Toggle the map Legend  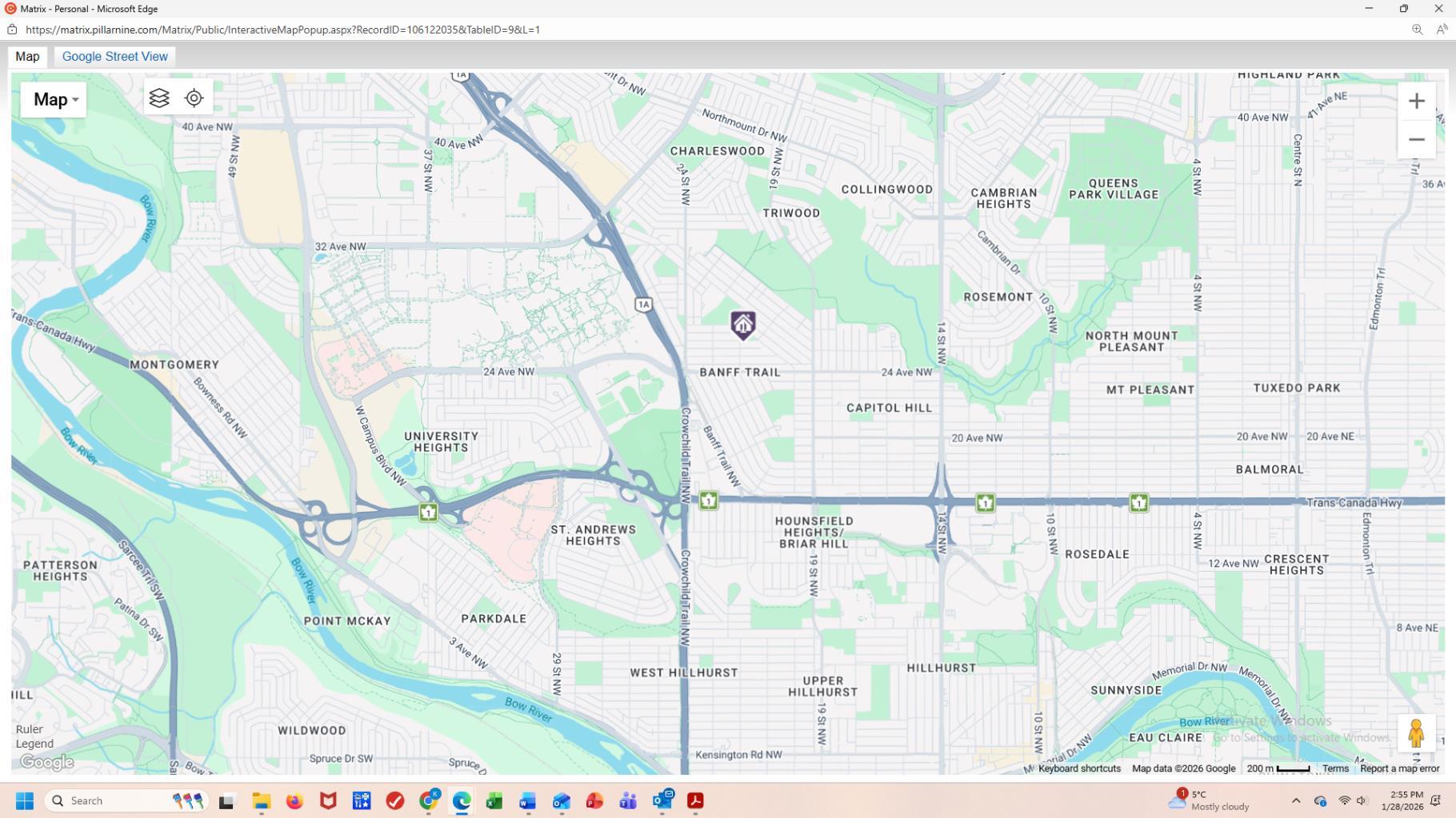coord(34,744)
